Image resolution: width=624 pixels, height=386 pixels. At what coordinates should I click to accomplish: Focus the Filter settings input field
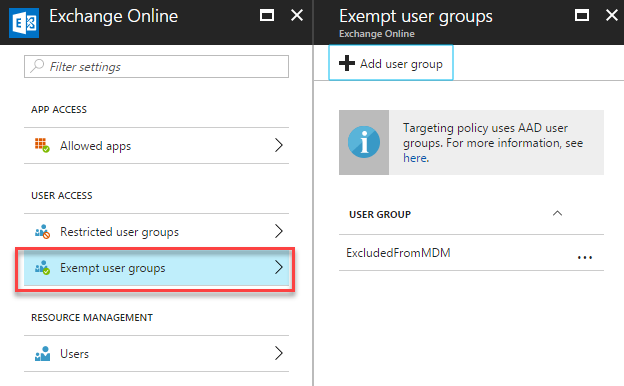point(156,66)
